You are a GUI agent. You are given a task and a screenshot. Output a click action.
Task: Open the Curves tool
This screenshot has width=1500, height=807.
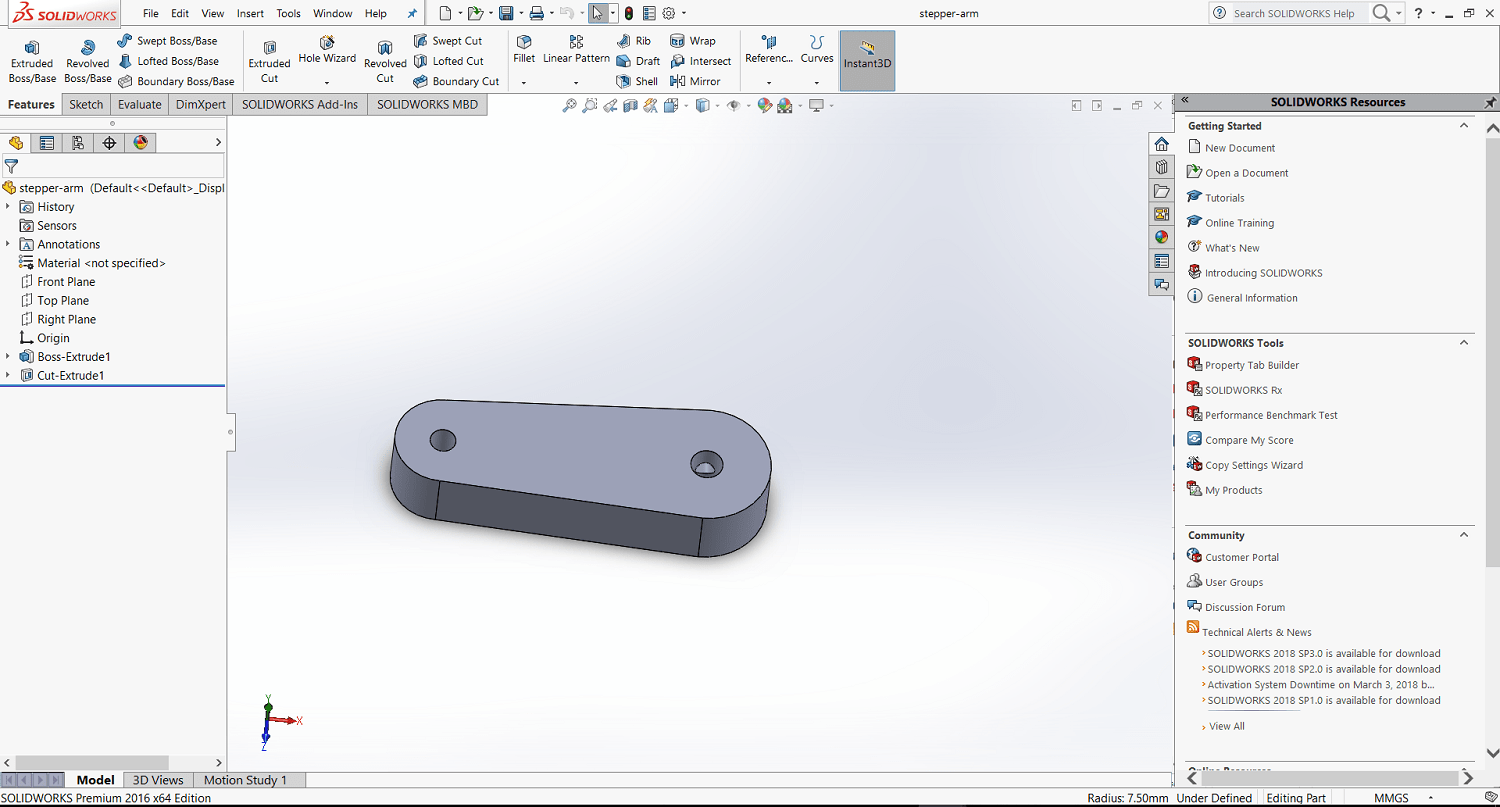817,50
